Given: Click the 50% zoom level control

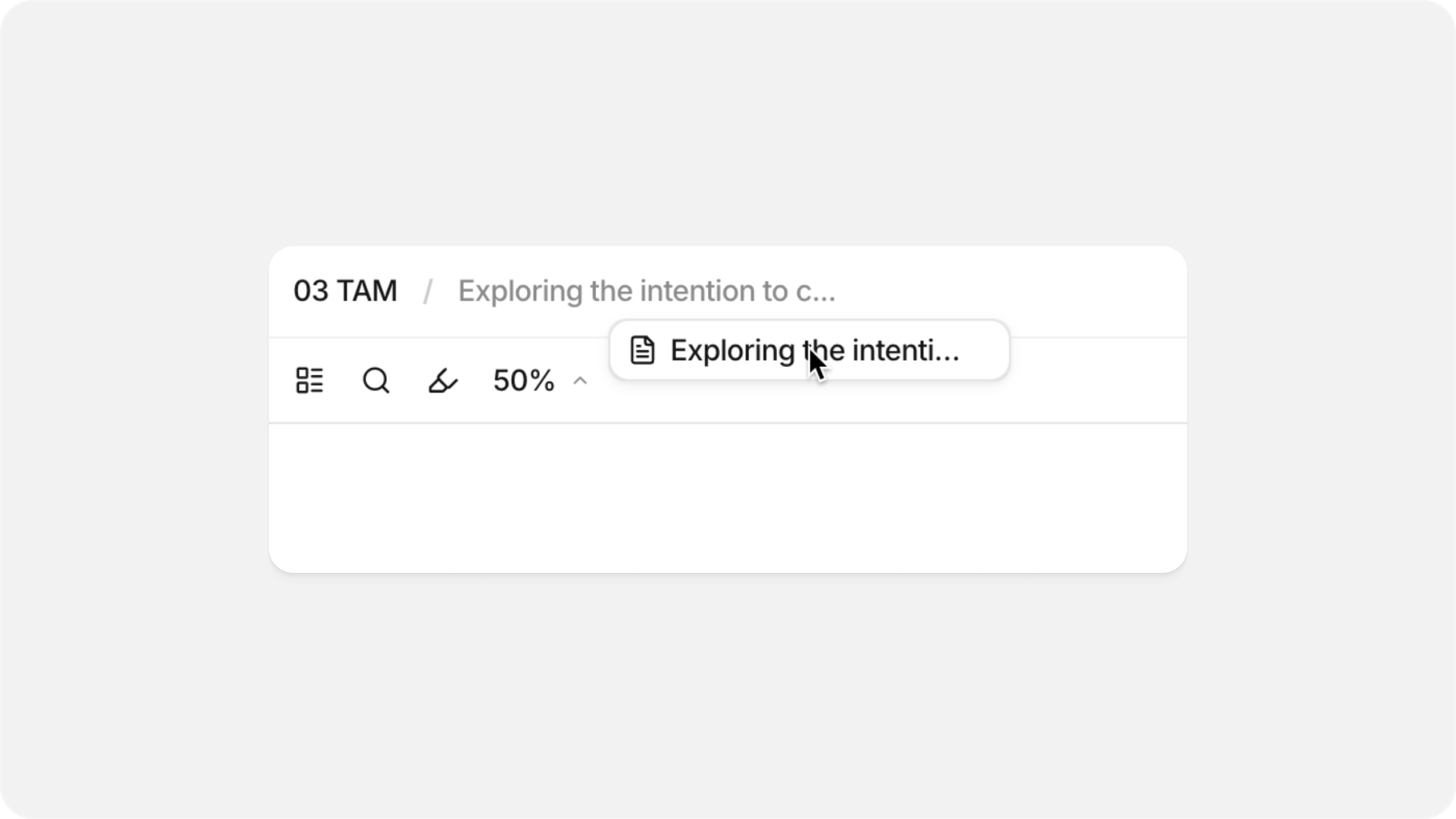Looking at the screenshot, I should [x=523, y=382].
